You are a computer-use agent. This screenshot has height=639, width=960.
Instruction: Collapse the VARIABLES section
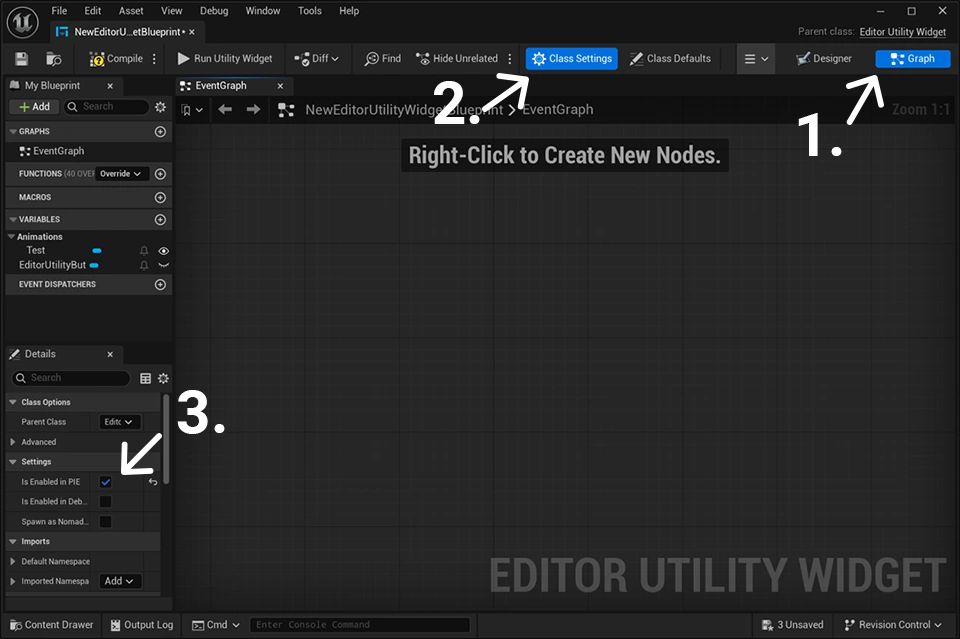13,220
